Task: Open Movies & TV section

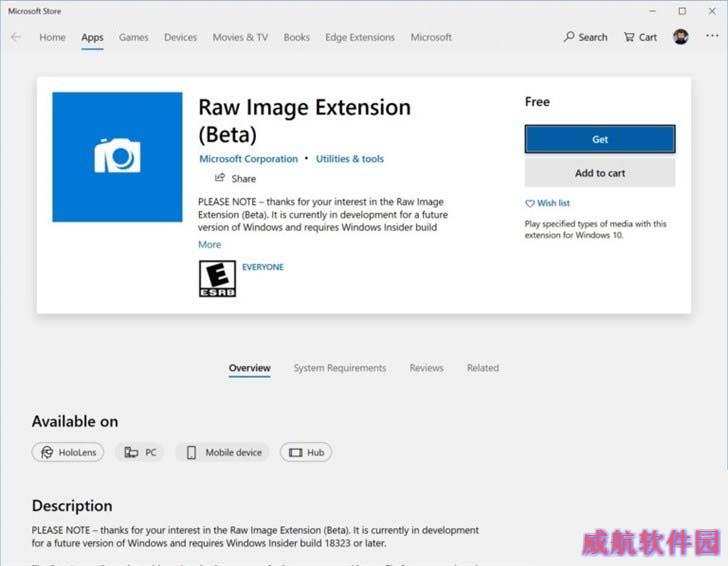Action: coord(240,37)
